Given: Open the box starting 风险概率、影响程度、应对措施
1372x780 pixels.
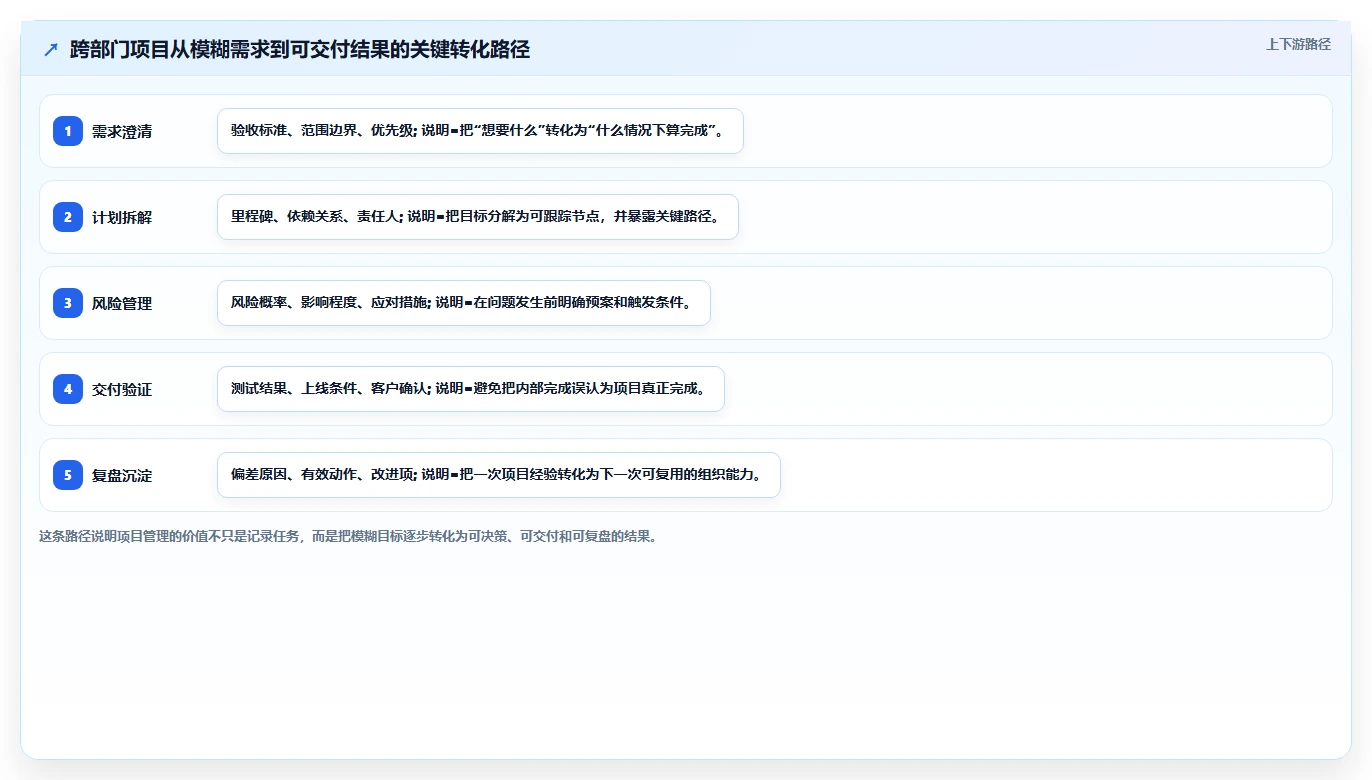Looking at the screenshot, I should click(464, 303).
